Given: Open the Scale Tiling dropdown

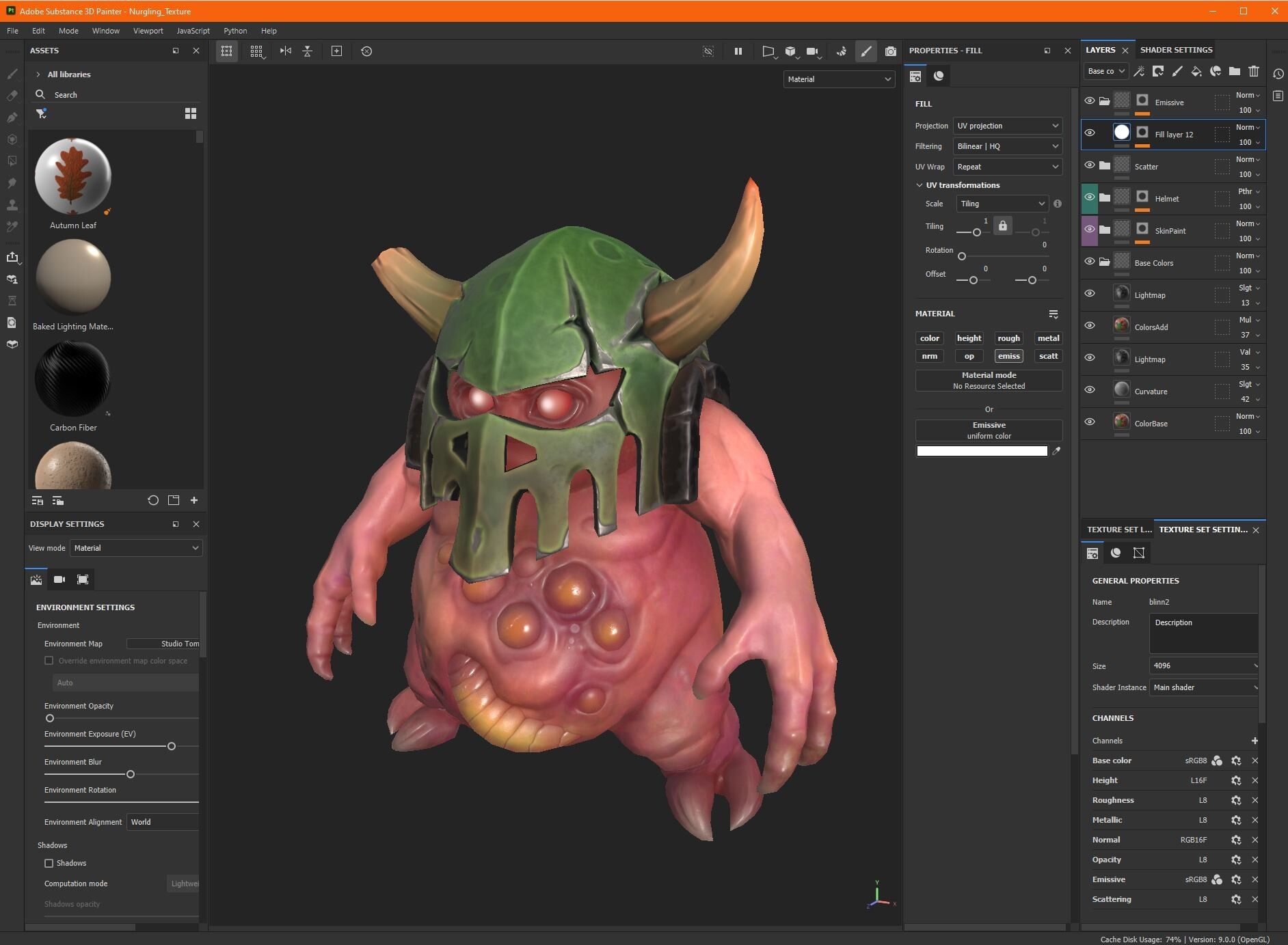Looking at the screenshot, I should point(1002,204).
